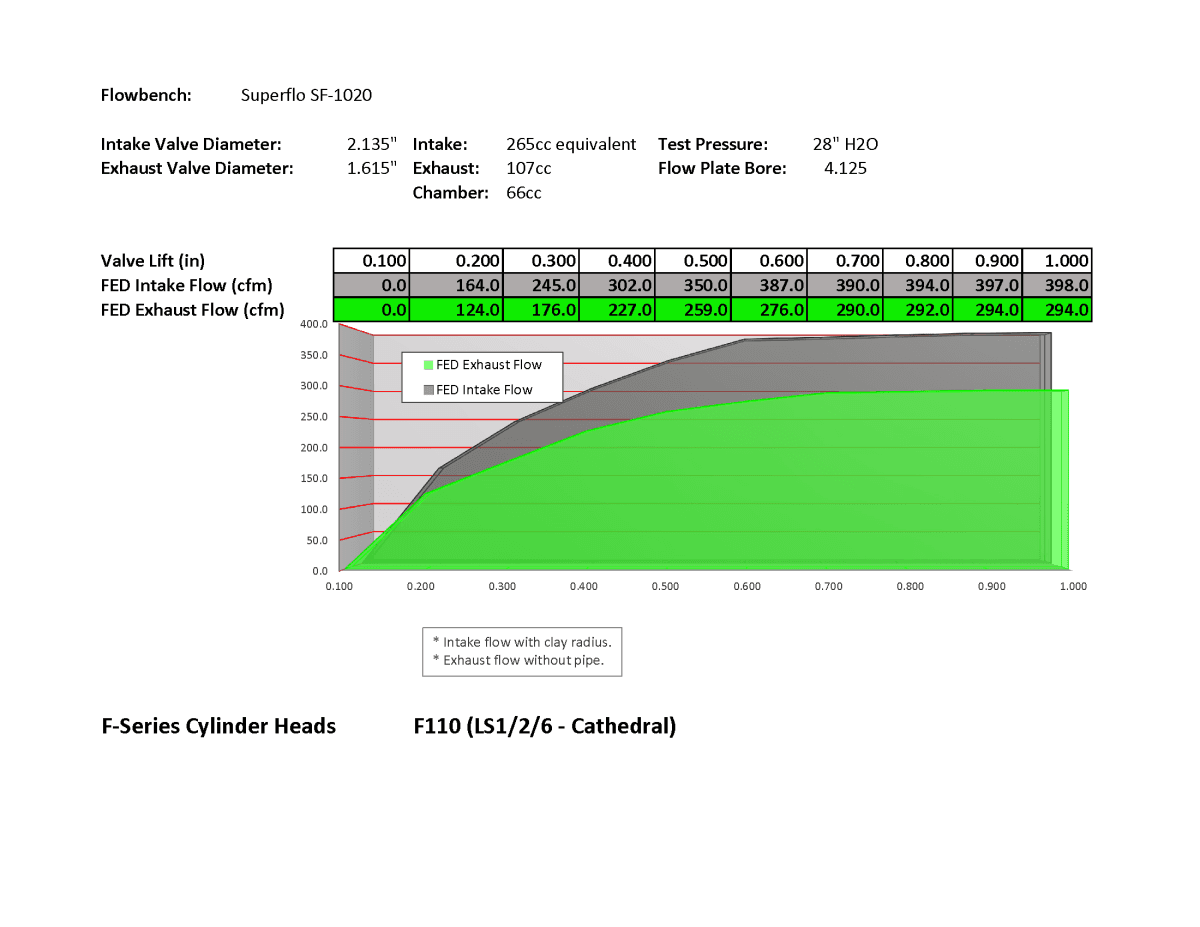Click the intake flow with clay radius footnote
The width and height of the screenshot is (1200, 927).
pos(521,642)
